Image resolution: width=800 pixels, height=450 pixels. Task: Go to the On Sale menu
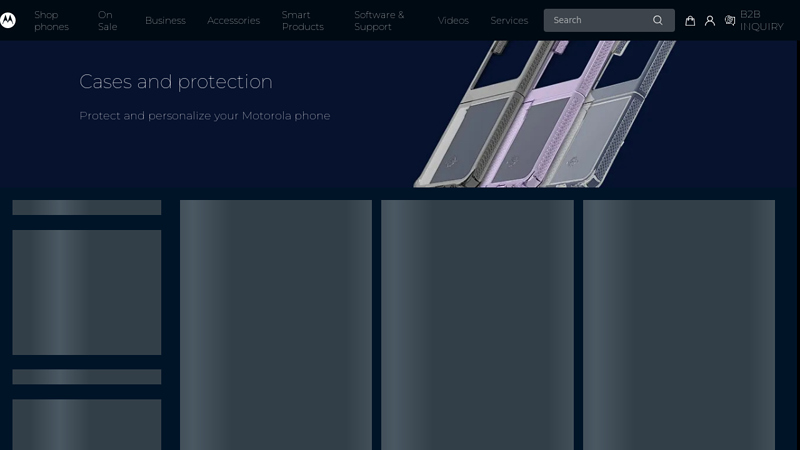107,20
